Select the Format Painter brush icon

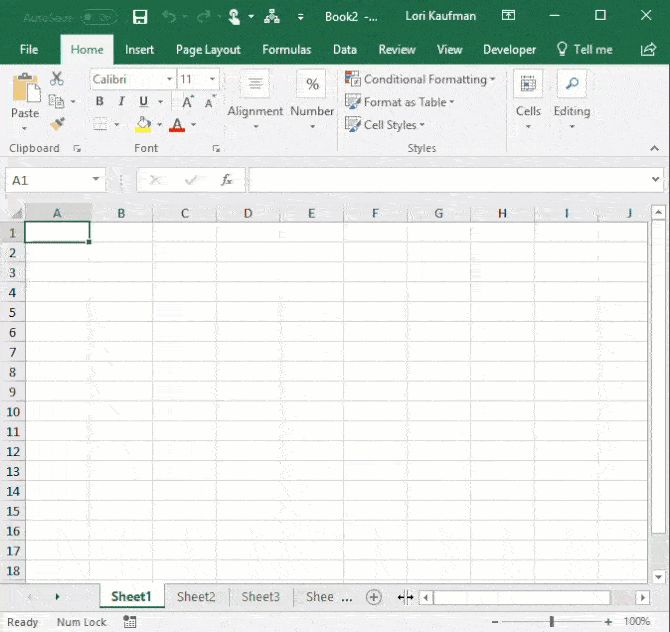(x=57, y=124)
